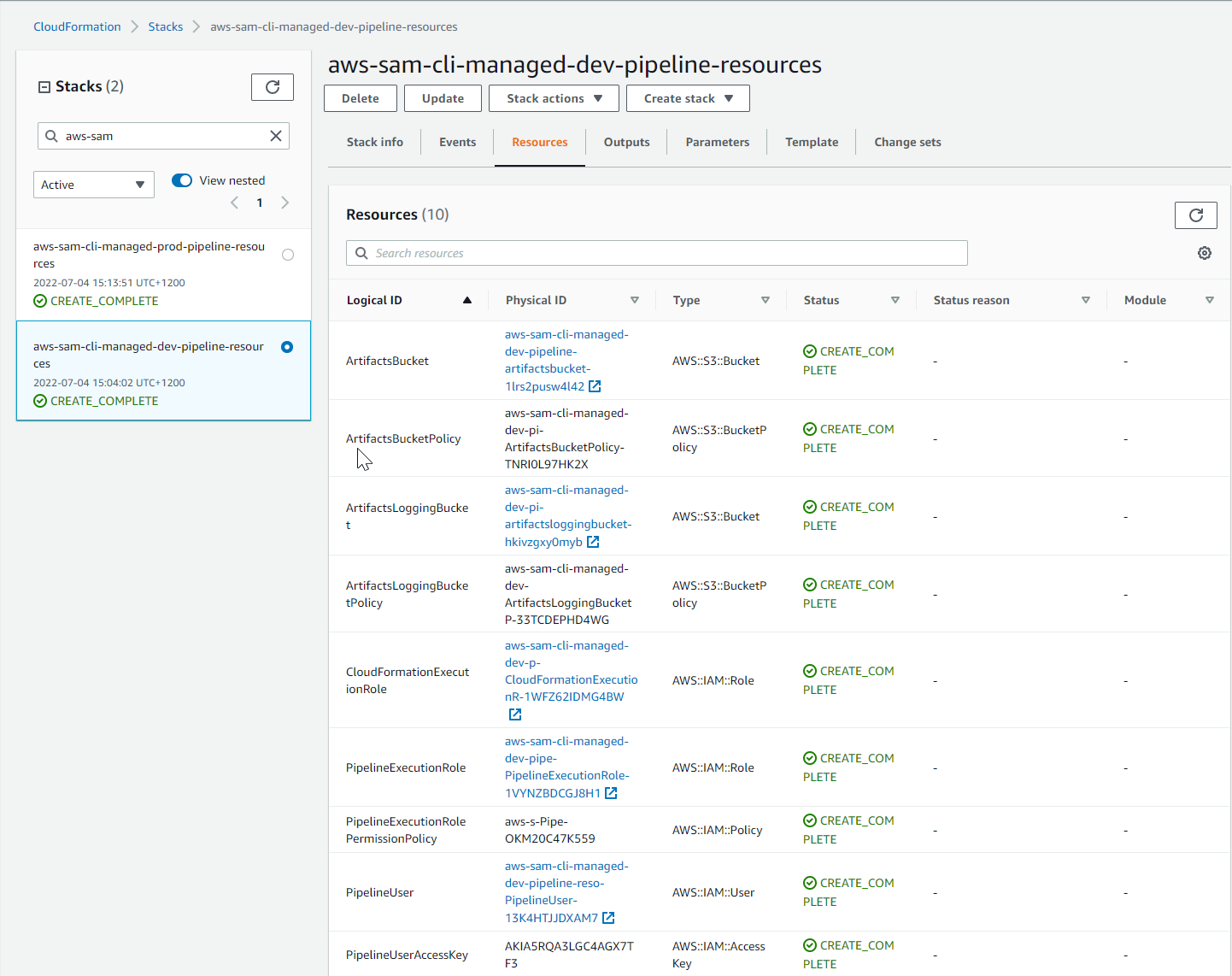Open the Outputs tab
Image resolution: width=1232 pixels, height=976 pixels.
click(627, 142)
